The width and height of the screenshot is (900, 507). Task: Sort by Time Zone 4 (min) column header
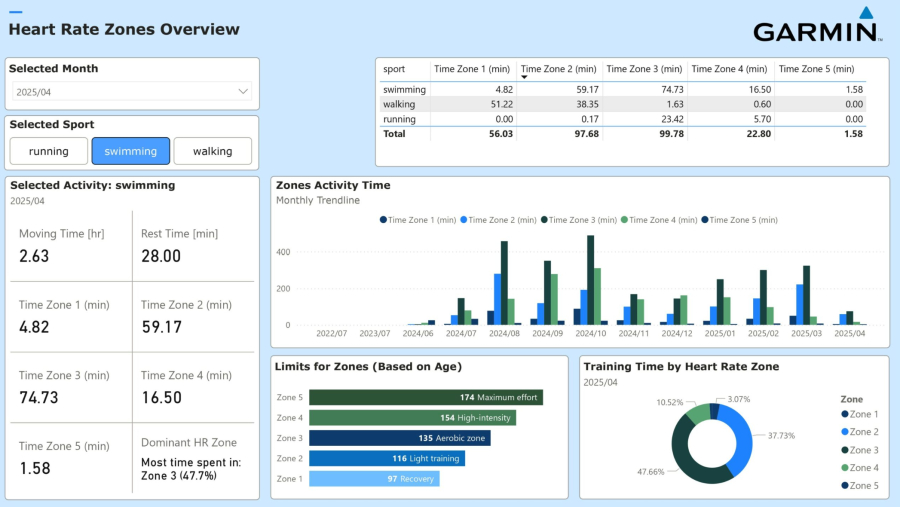(729, 69)
